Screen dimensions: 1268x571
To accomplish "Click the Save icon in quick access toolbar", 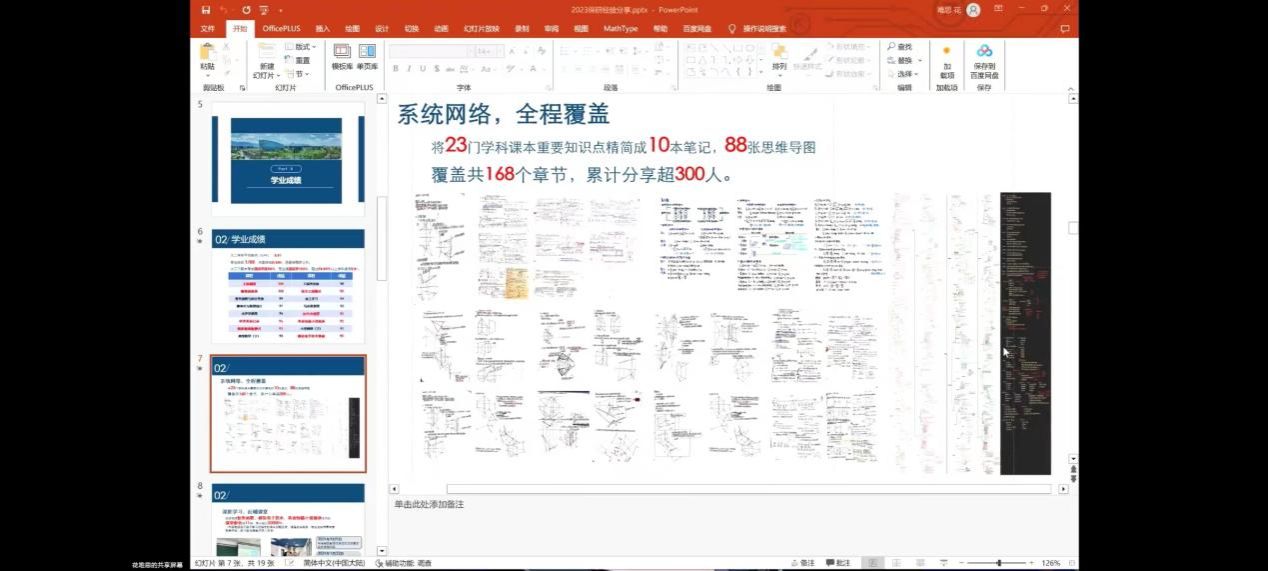I will point(205,9).
